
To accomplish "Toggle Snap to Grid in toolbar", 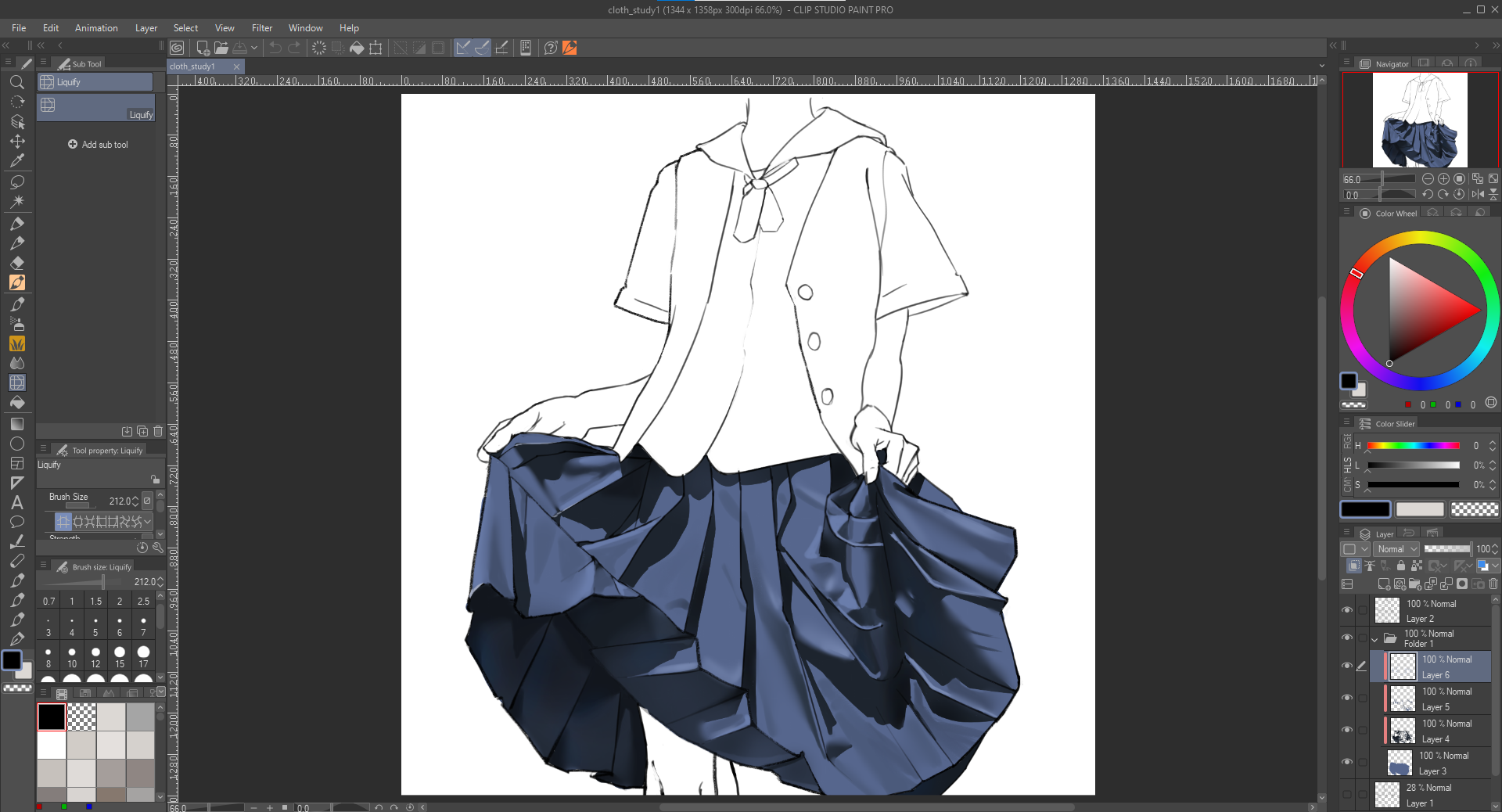I will tap(501, 48).
